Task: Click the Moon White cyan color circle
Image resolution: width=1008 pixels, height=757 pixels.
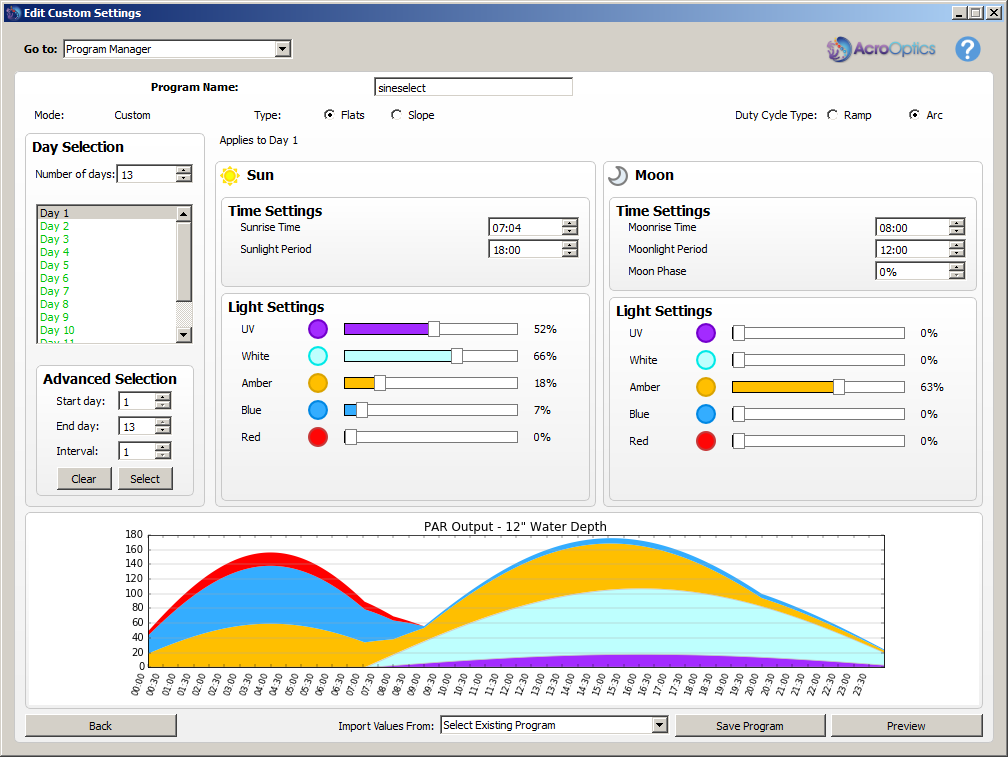Action: (x=706, y=360)
